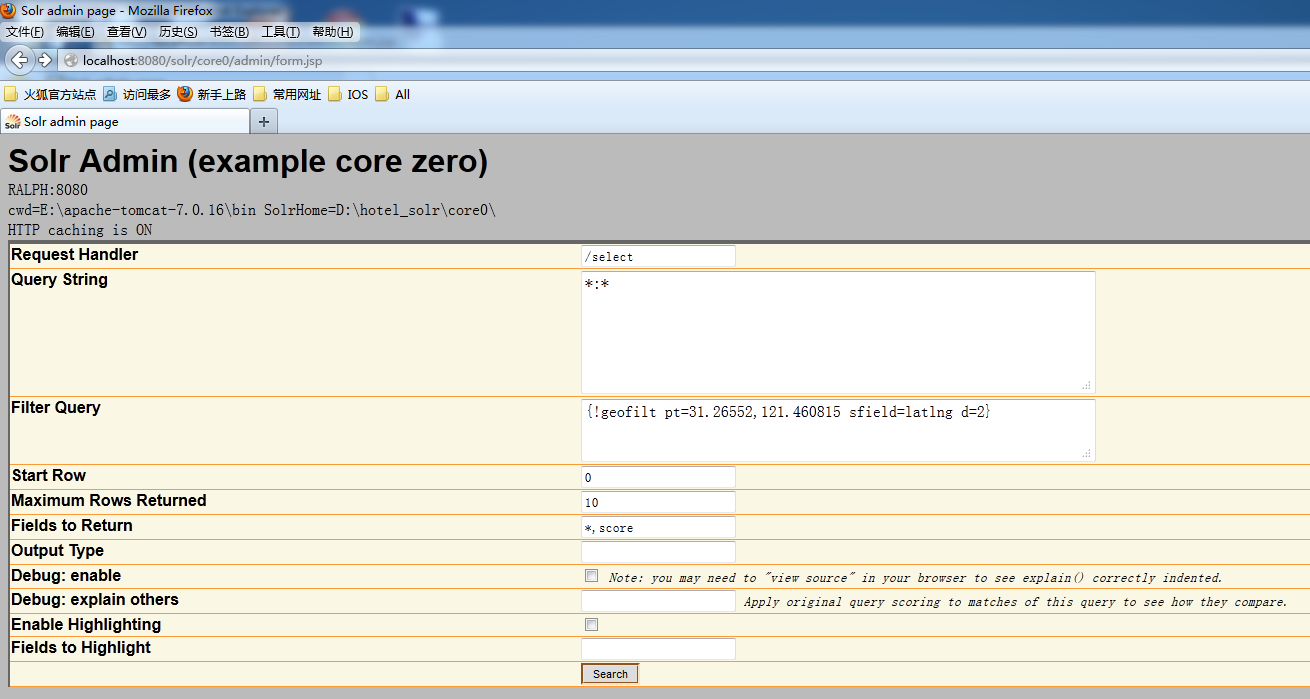Click the Output Type input field
1310x699 pixels.
658,552
